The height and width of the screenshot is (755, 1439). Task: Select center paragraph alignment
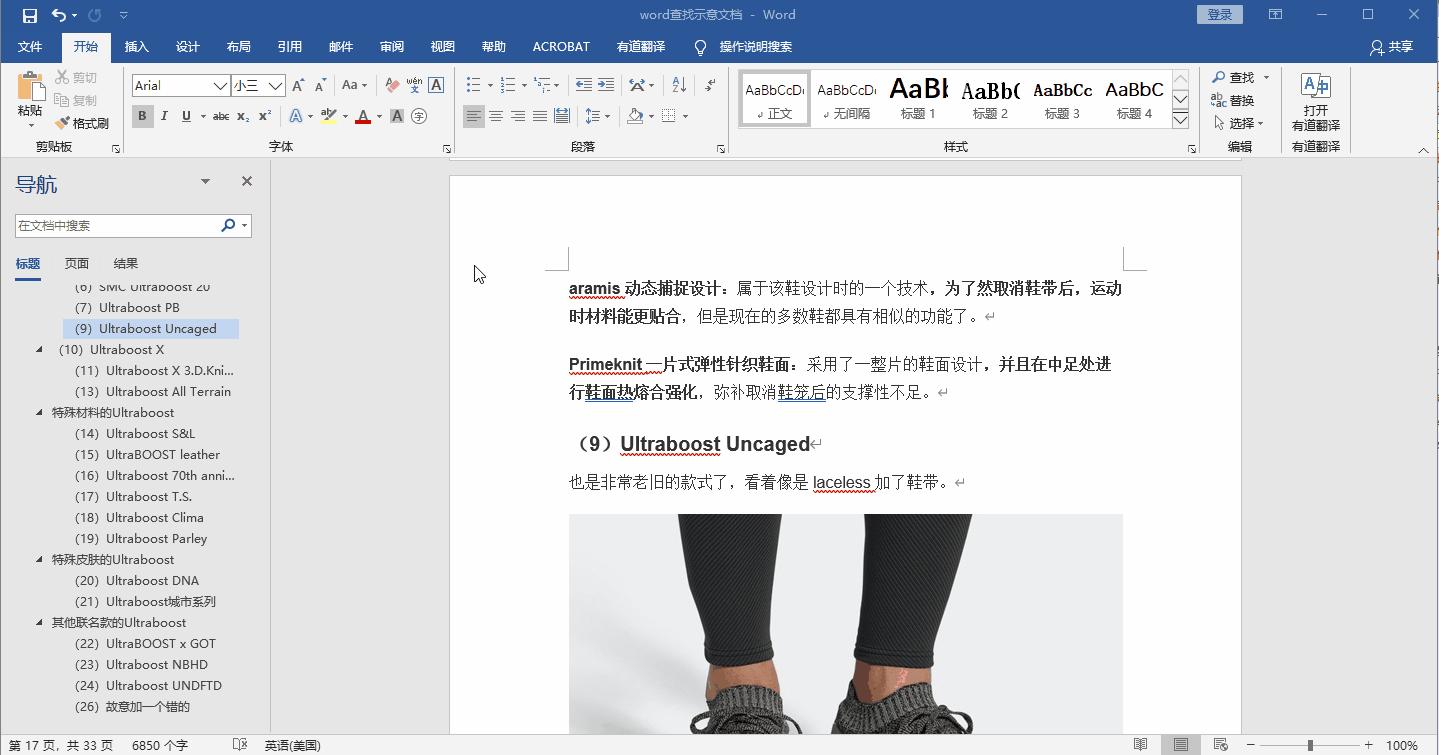pyautogui.click(x=496, y=116)
